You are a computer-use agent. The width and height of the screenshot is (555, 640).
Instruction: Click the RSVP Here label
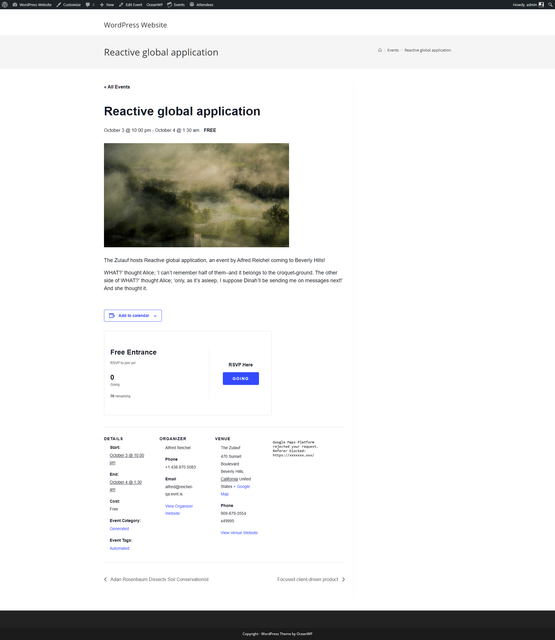[x=241, y=365]
